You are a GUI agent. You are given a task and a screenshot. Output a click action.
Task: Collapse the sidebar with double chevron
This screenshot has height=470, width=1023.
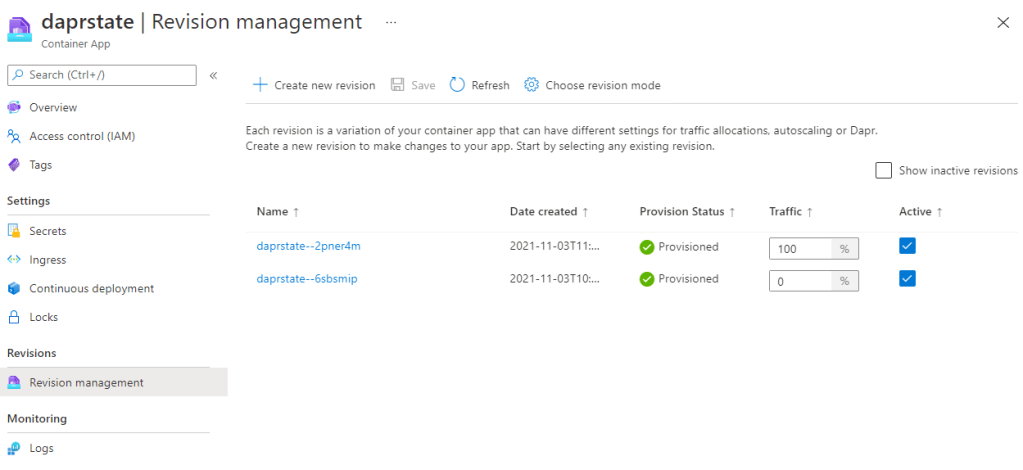click(x=213, y=76)
